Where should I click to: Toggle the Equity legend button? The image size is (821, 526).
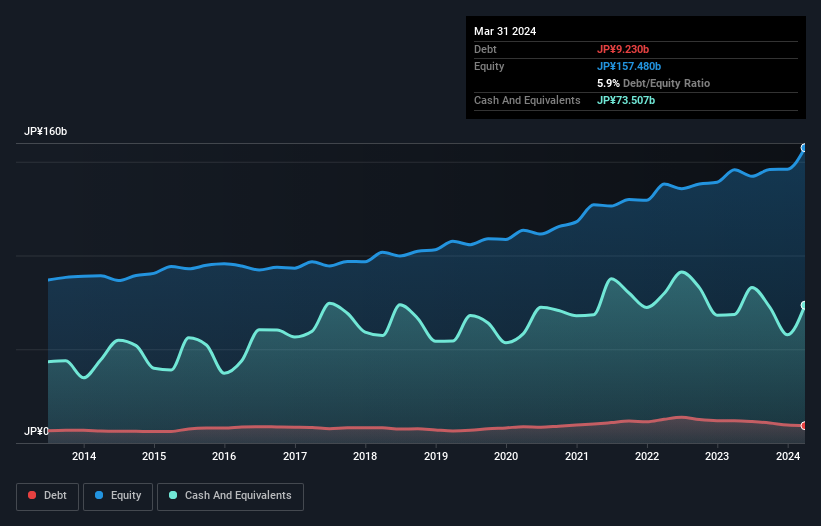point(118,496)
